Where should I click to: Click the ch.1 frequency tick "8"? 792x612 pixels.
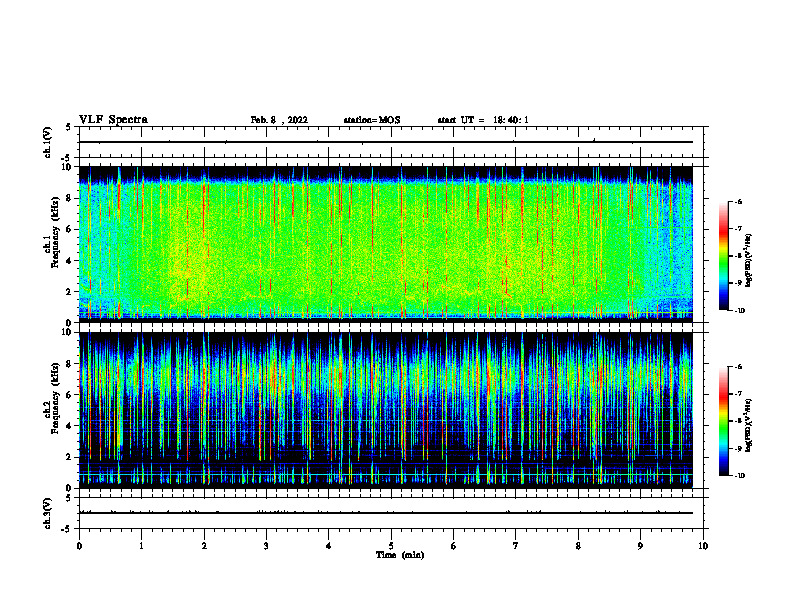(x=70, y=198)
